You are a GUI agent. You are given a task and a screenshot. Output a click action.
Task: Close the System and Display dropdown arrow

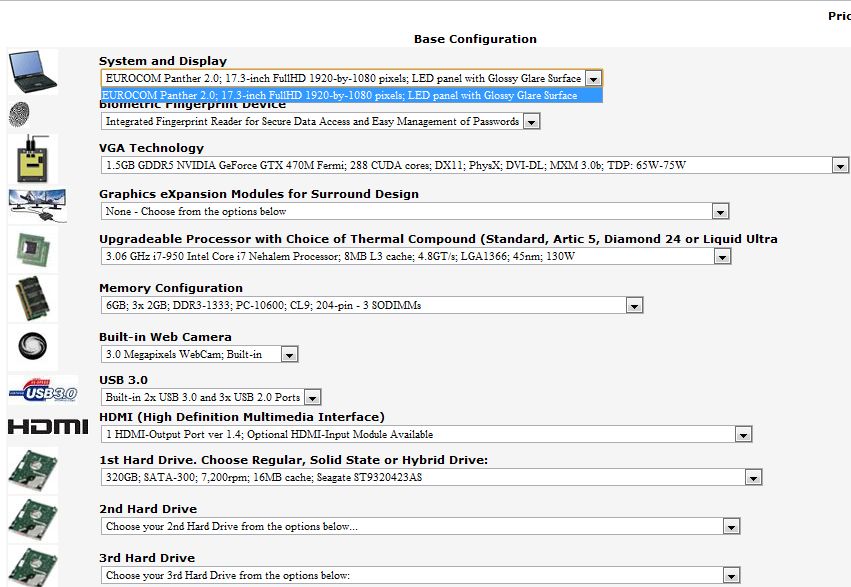(x=594, y=79)
